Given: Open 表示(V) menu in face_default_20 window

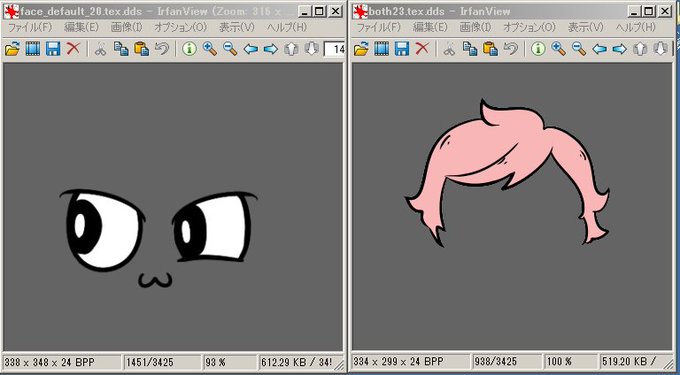Looking at the screenshot, I should click(236, 27).
